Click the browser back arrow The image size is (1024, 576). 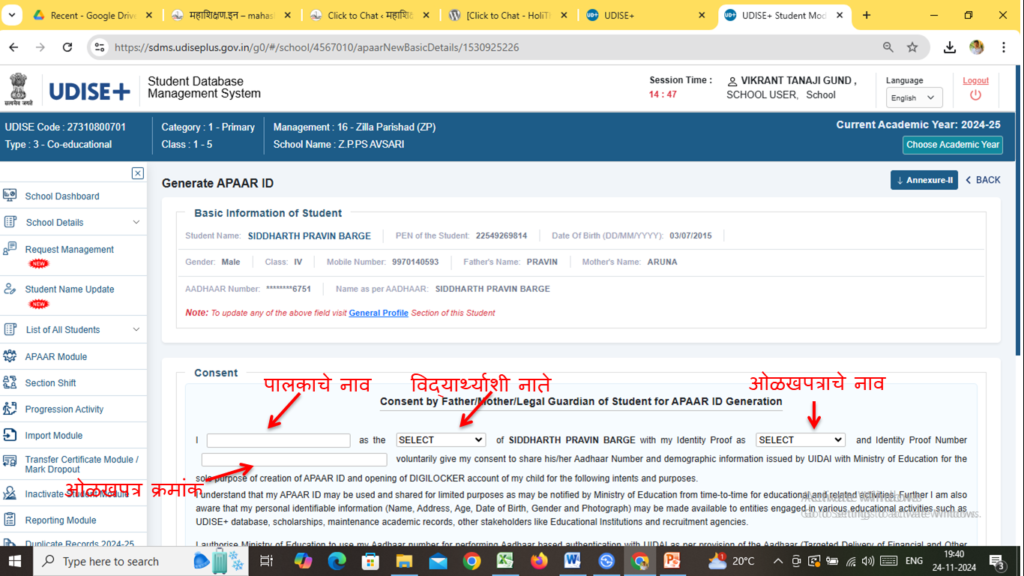(x=14, y=47)
